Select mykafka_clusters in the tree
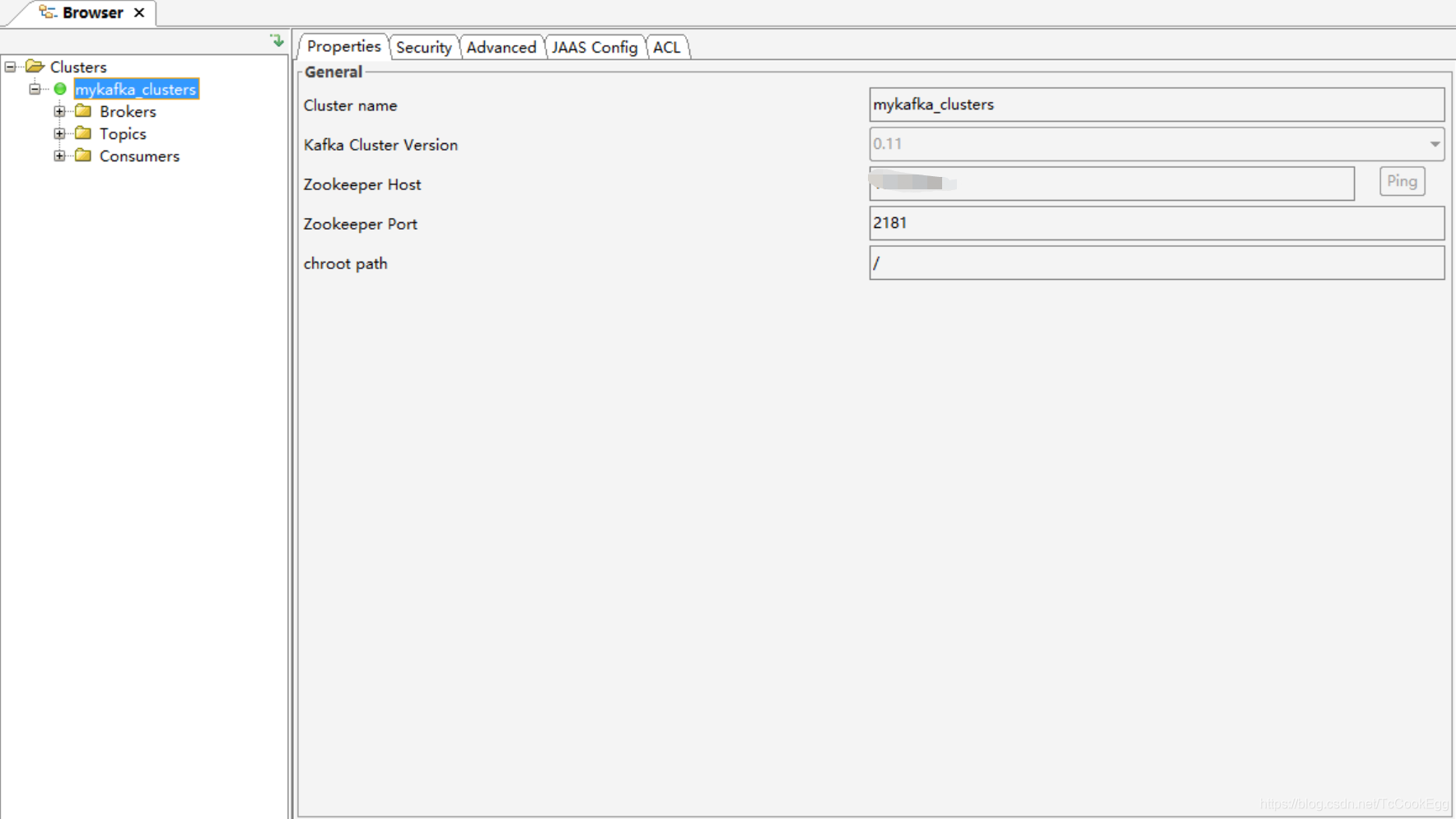This screenshot has height=819, width=1456. [136, 89]
